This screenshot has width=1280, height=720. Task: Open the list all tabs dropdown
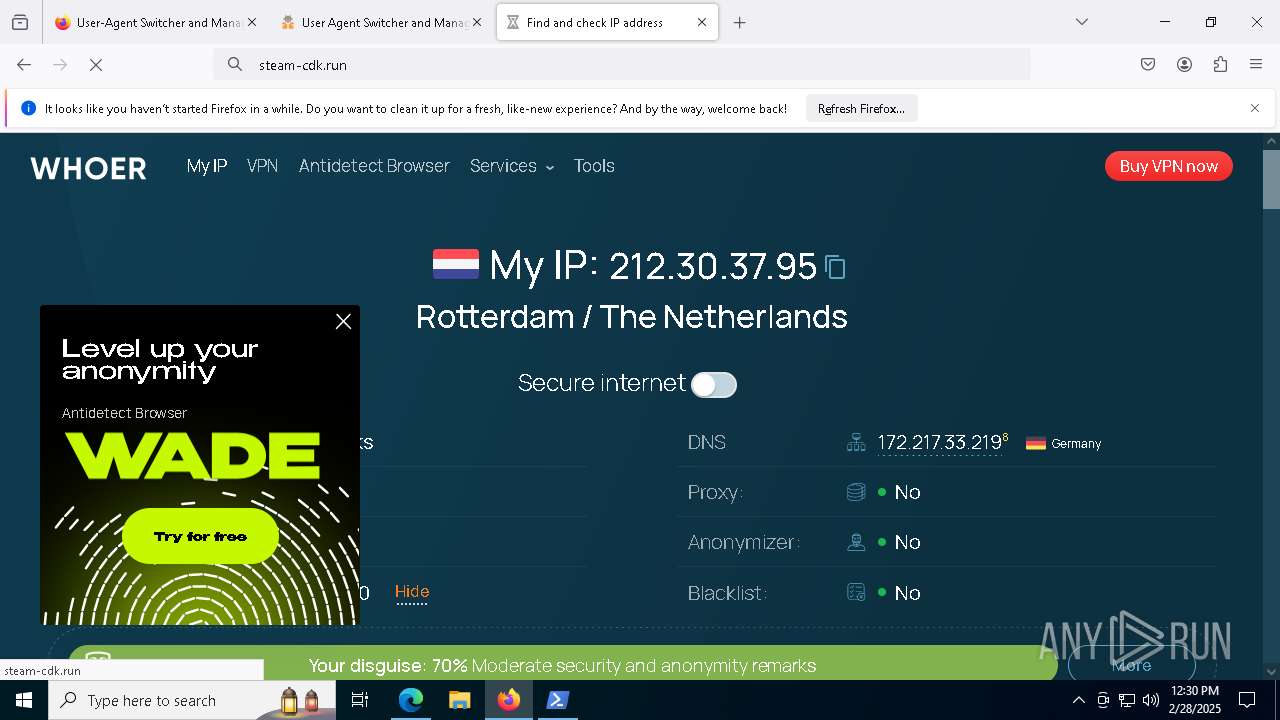click(1082, 22)
